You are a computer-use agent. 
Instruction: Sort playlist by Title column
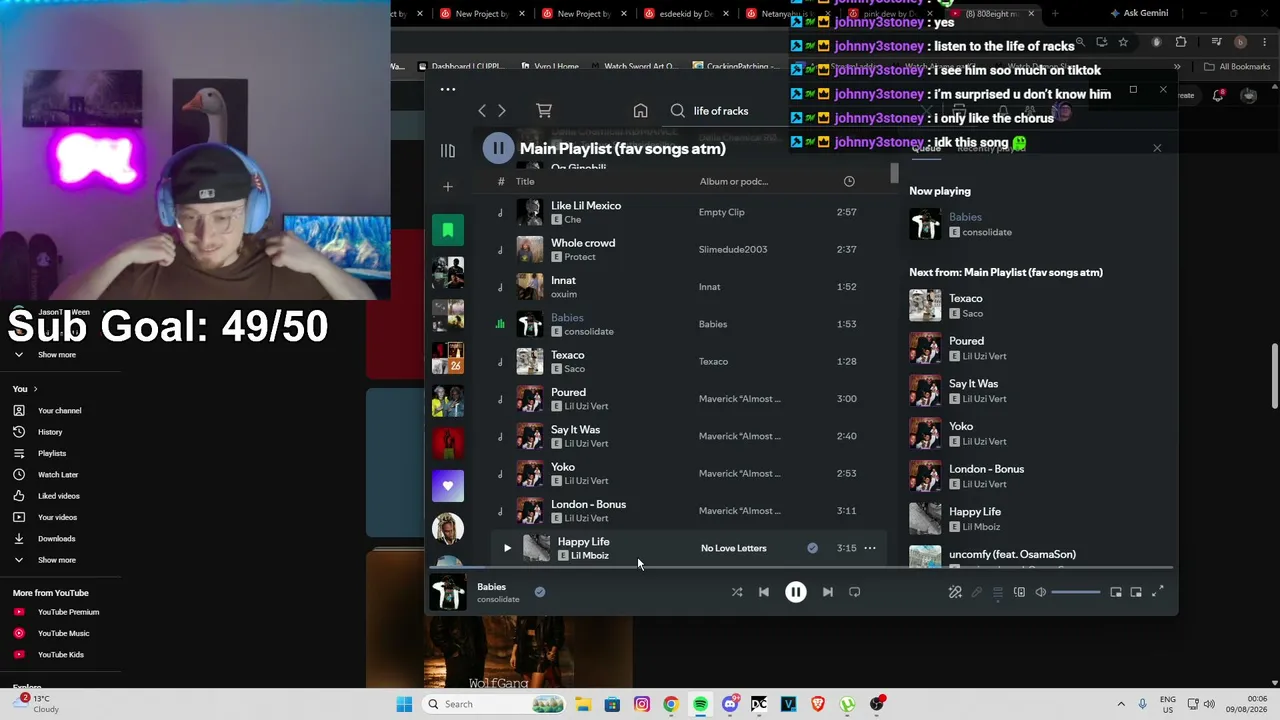525,181
